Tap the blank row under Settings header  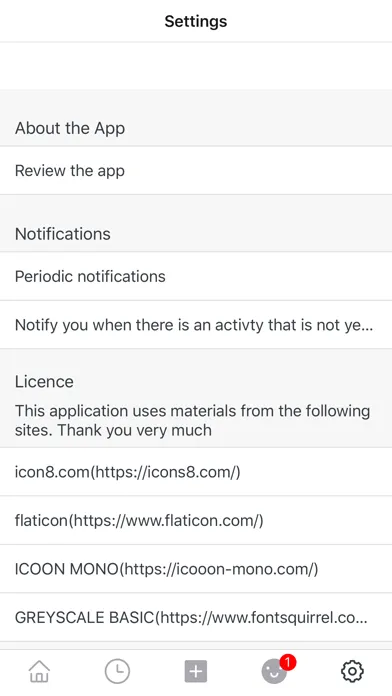click(196, 66)
